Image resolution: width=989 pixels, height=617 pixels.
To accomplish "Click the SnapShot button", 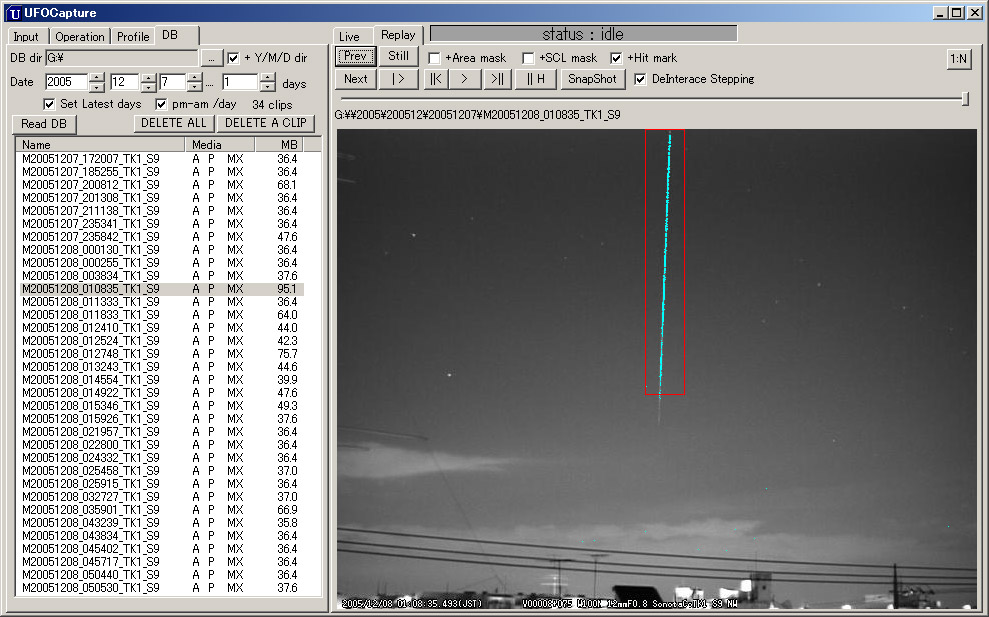I will (x=592, y=79).
